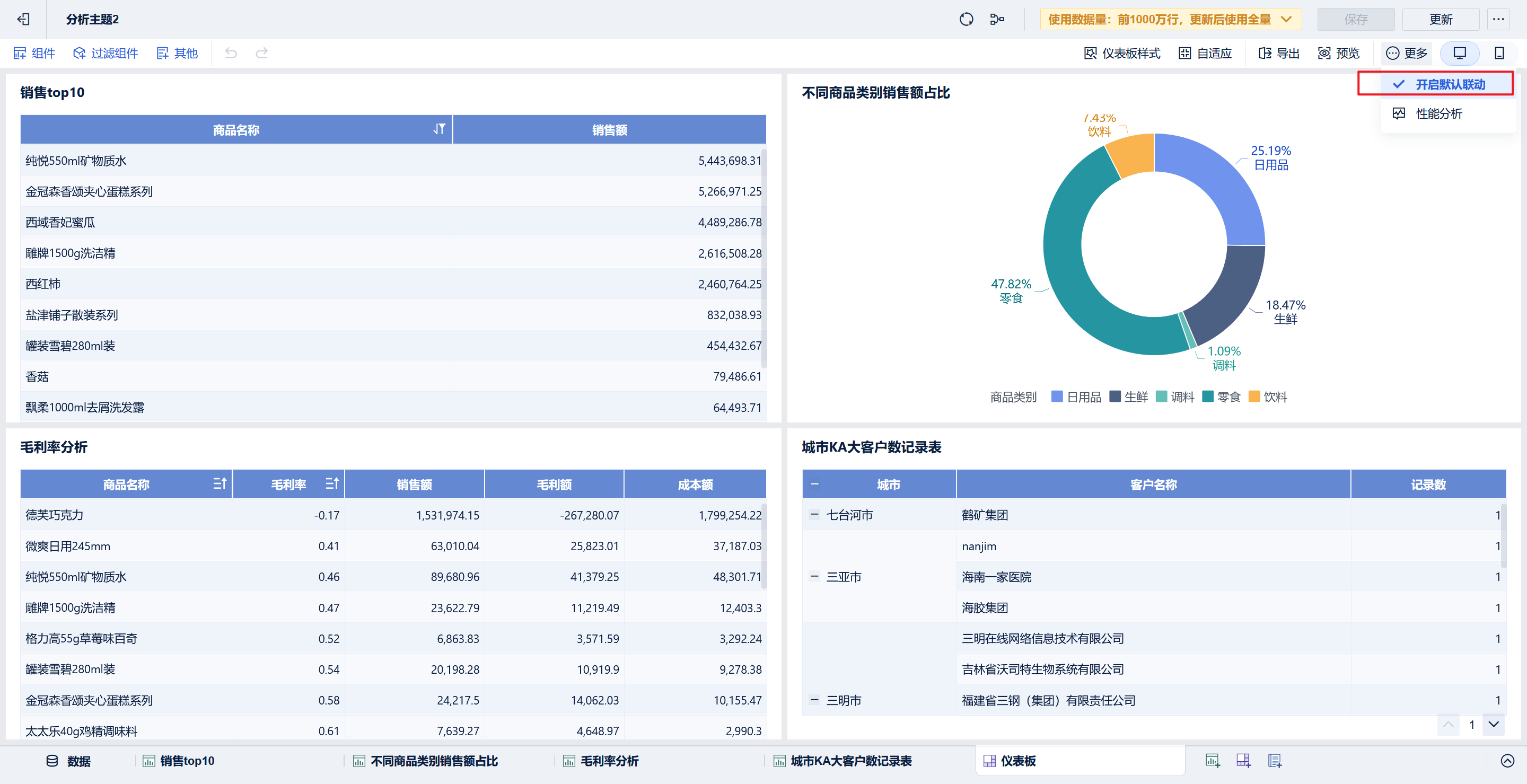
Task: Select 性能分析 from the More menu
Action: (x=1438, y=113)
